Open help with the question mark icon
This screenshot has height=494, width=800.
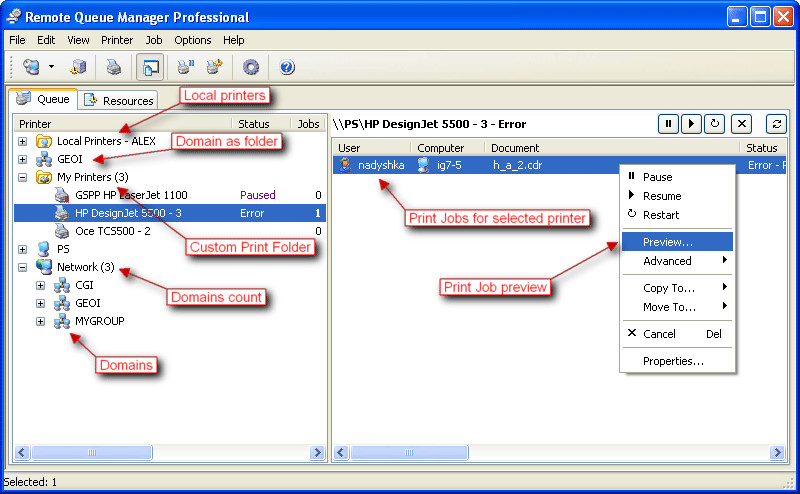[287, 67]
